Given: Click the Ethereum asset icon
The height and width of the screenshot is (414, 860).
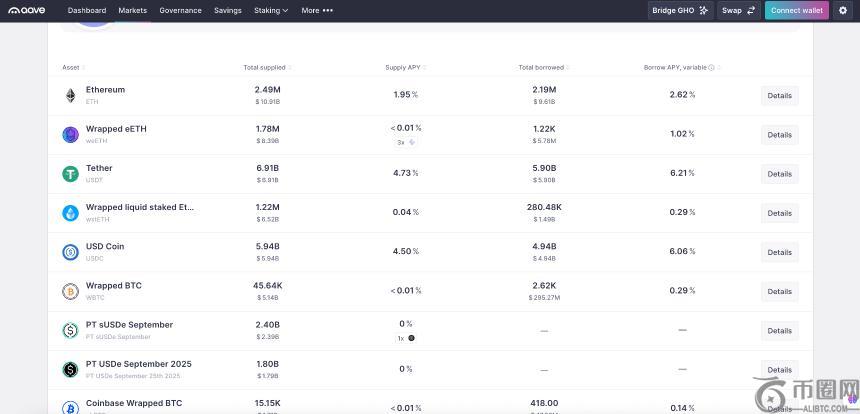Looking at the screenshot, I should pyautogui.click(x=70, y=95).
